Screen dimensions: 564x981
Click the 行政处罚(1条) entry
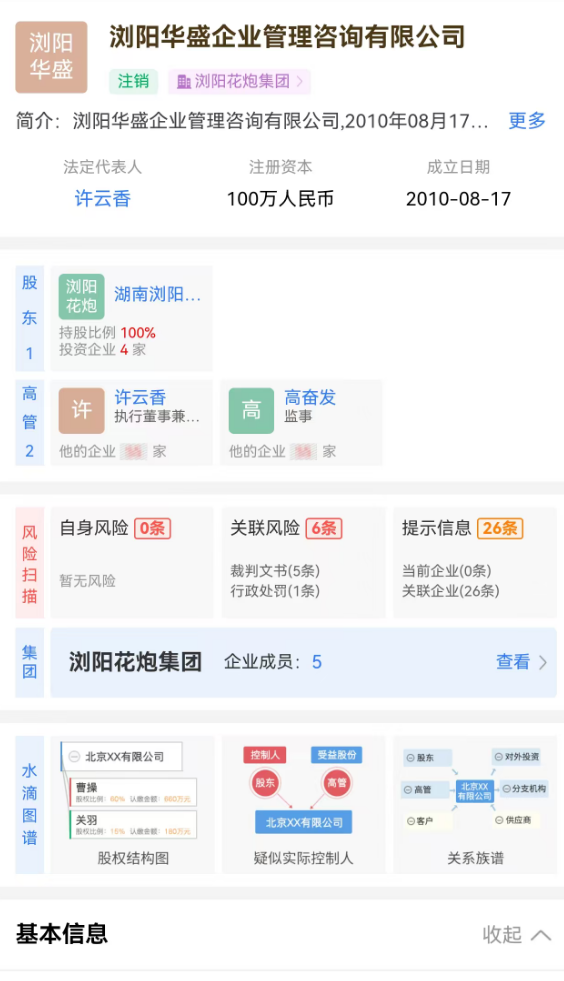point(275,591)
